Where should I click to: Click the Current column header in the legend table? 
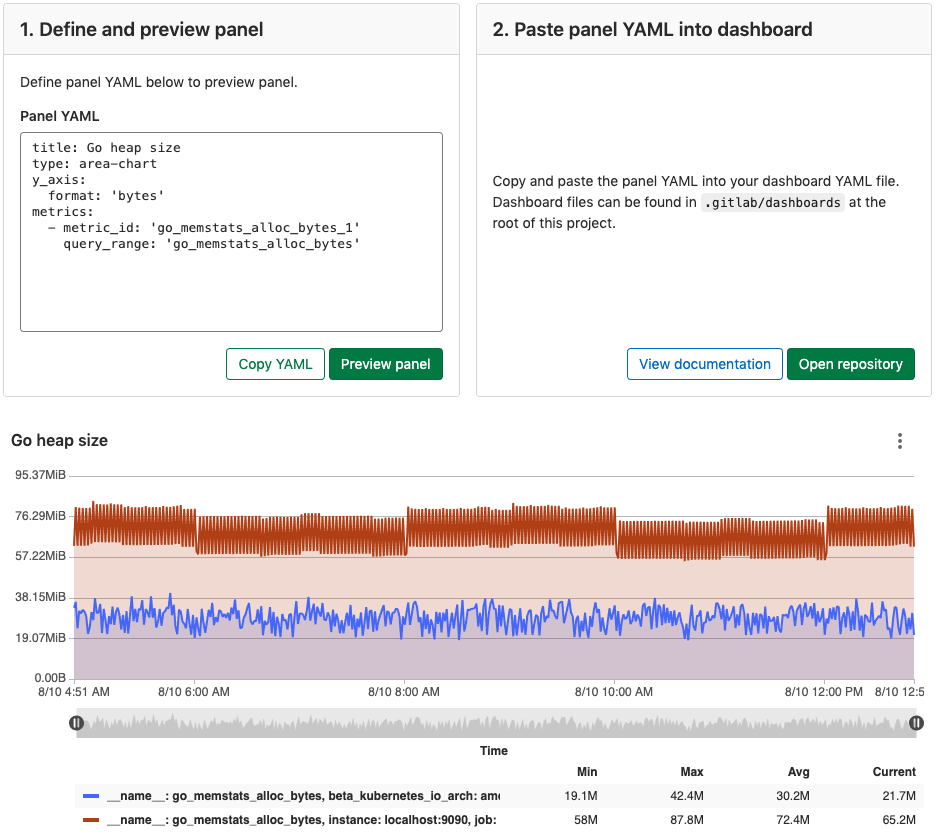(894, 771)
